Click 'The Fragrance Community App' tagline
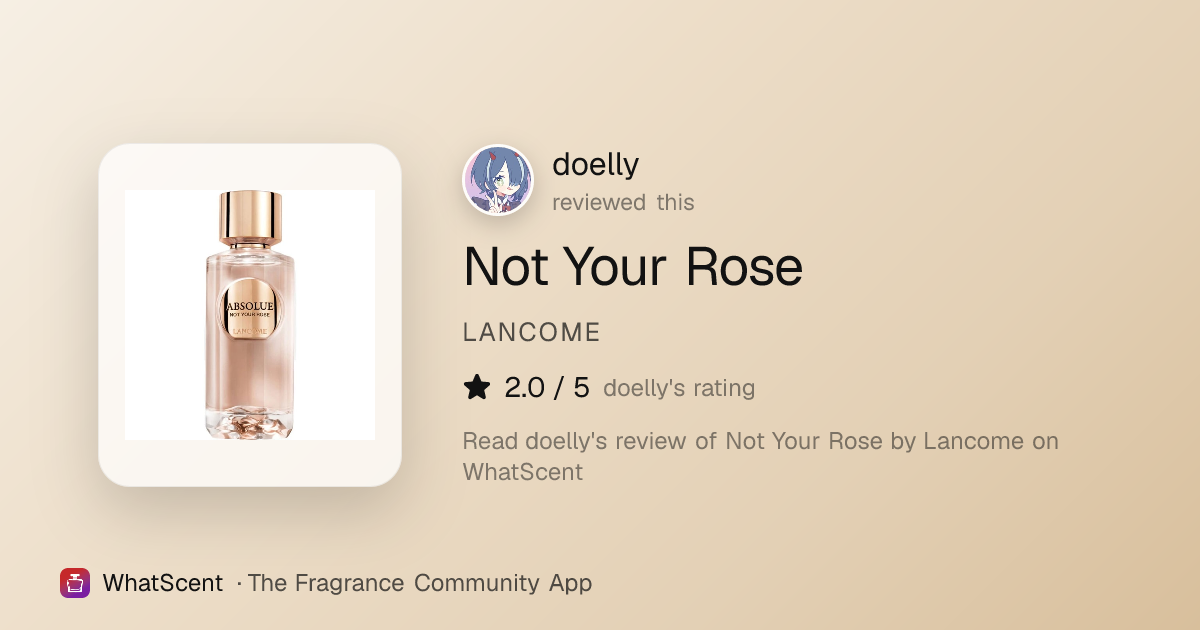Image resolution: width=1200 pixels, height=630 pixels. tap(420, 583)
